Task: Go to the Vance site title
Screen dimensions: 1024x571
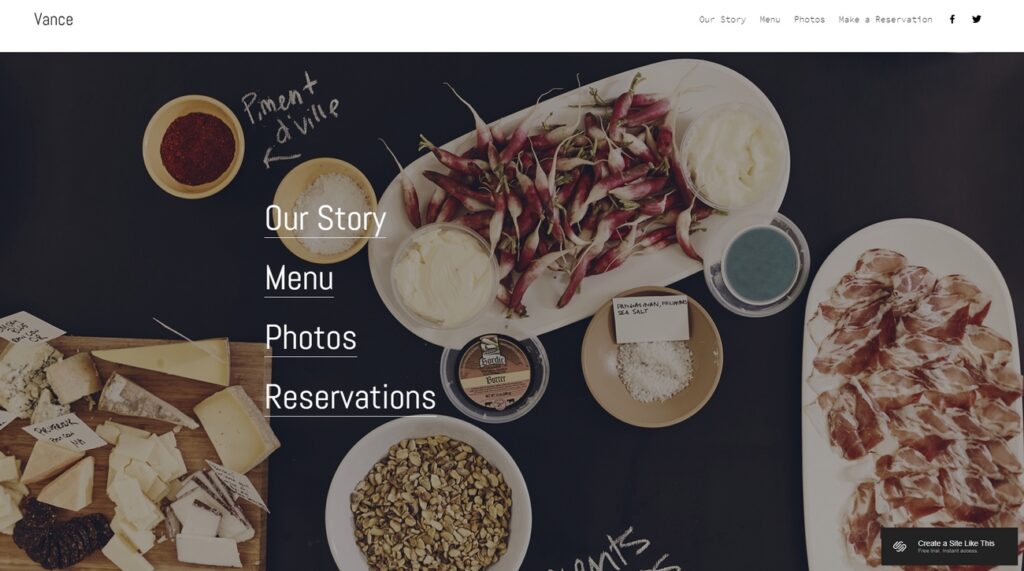Action: [54, 20]
